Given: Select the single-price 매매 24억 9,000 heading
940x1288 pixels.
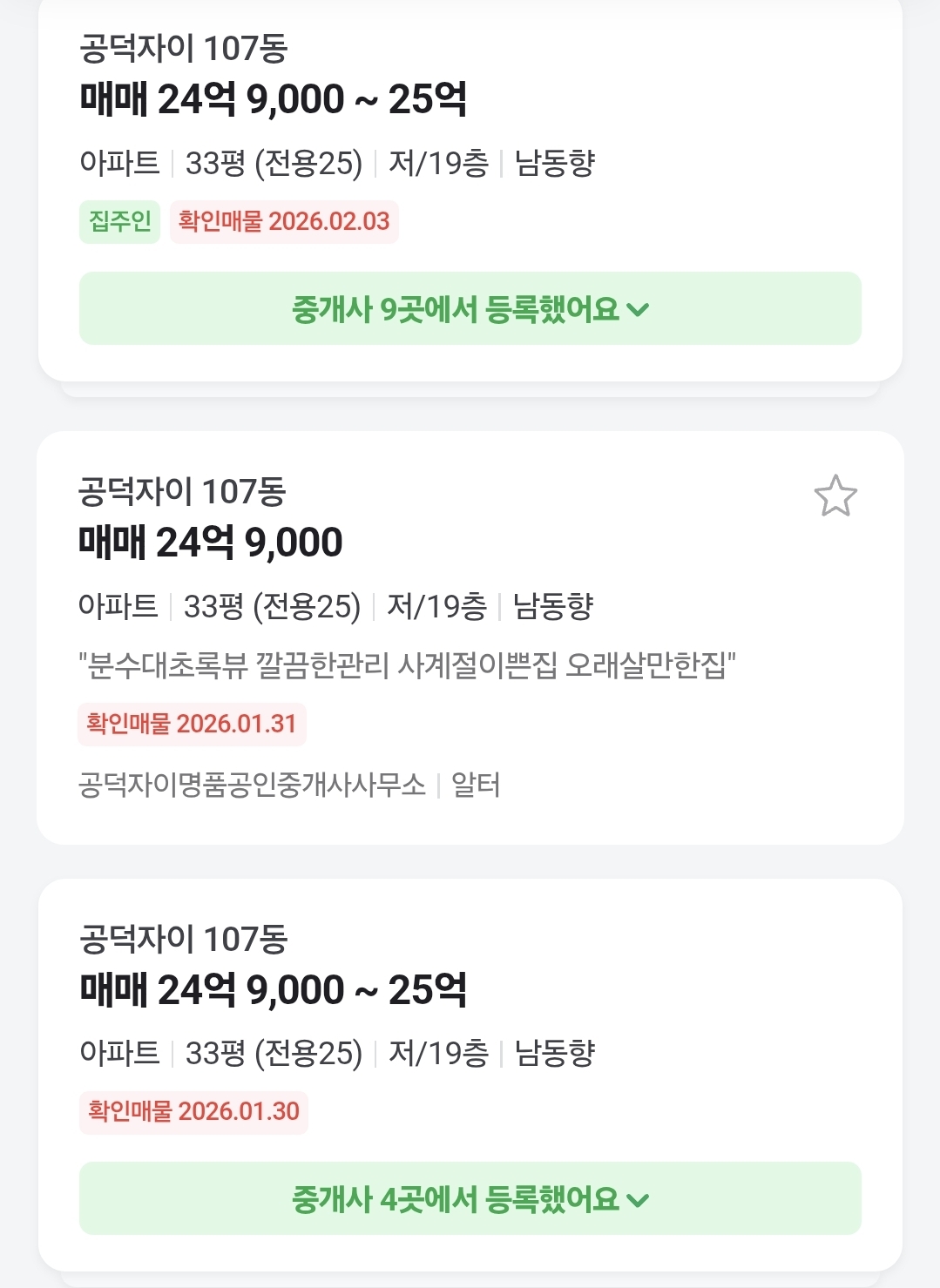Looking at the screenshot, I should 211,543.
